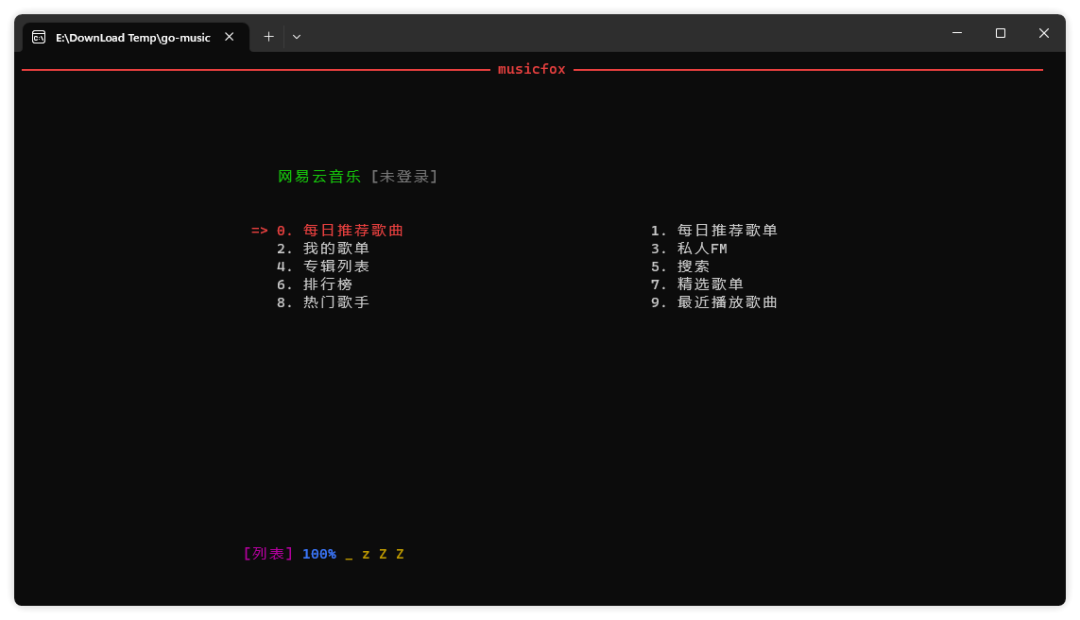Click the [列表] play mode indicator

click(268, 553)
